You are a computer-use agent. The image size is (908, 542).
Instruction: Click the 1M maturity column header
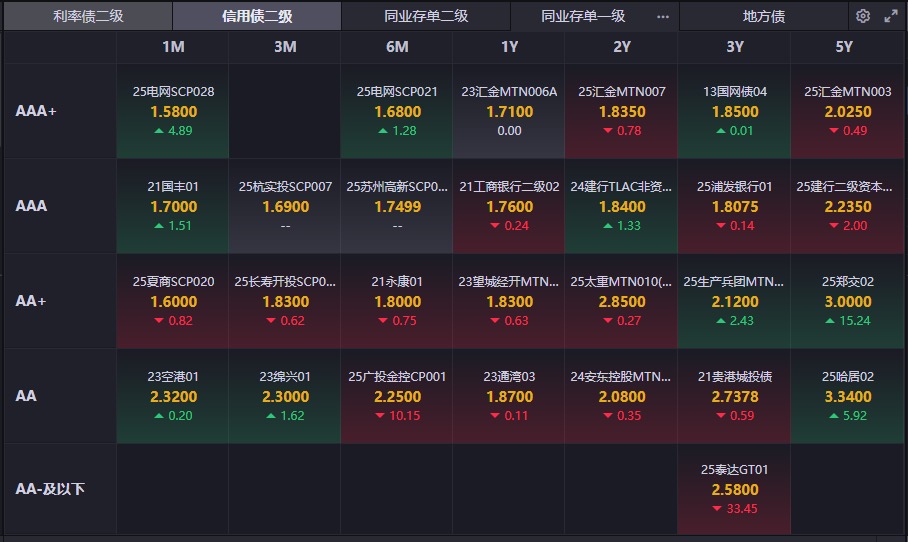tap(173, 47)
